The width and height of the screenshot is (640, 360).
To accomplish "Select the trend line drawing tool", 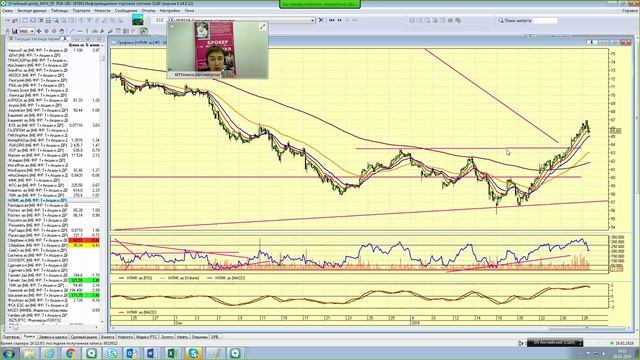I will click(x=72, y=31).
